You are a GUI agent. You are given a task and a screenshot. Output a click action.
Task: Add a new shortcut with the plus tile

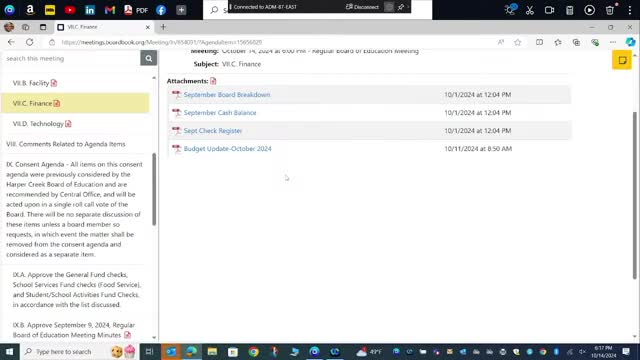point(181,10)
